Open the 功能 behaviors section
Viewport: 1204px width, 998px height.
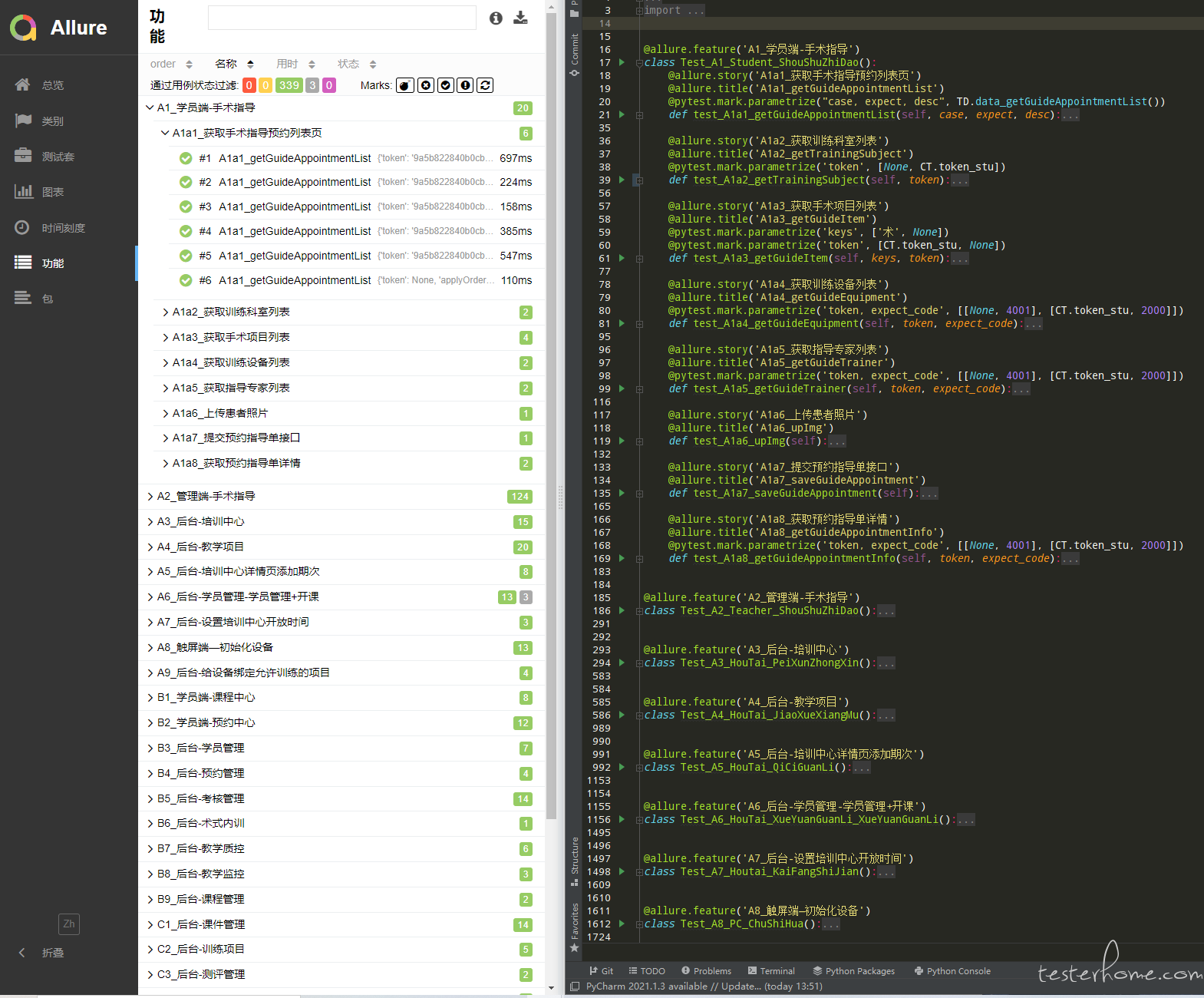coord(52,263)
